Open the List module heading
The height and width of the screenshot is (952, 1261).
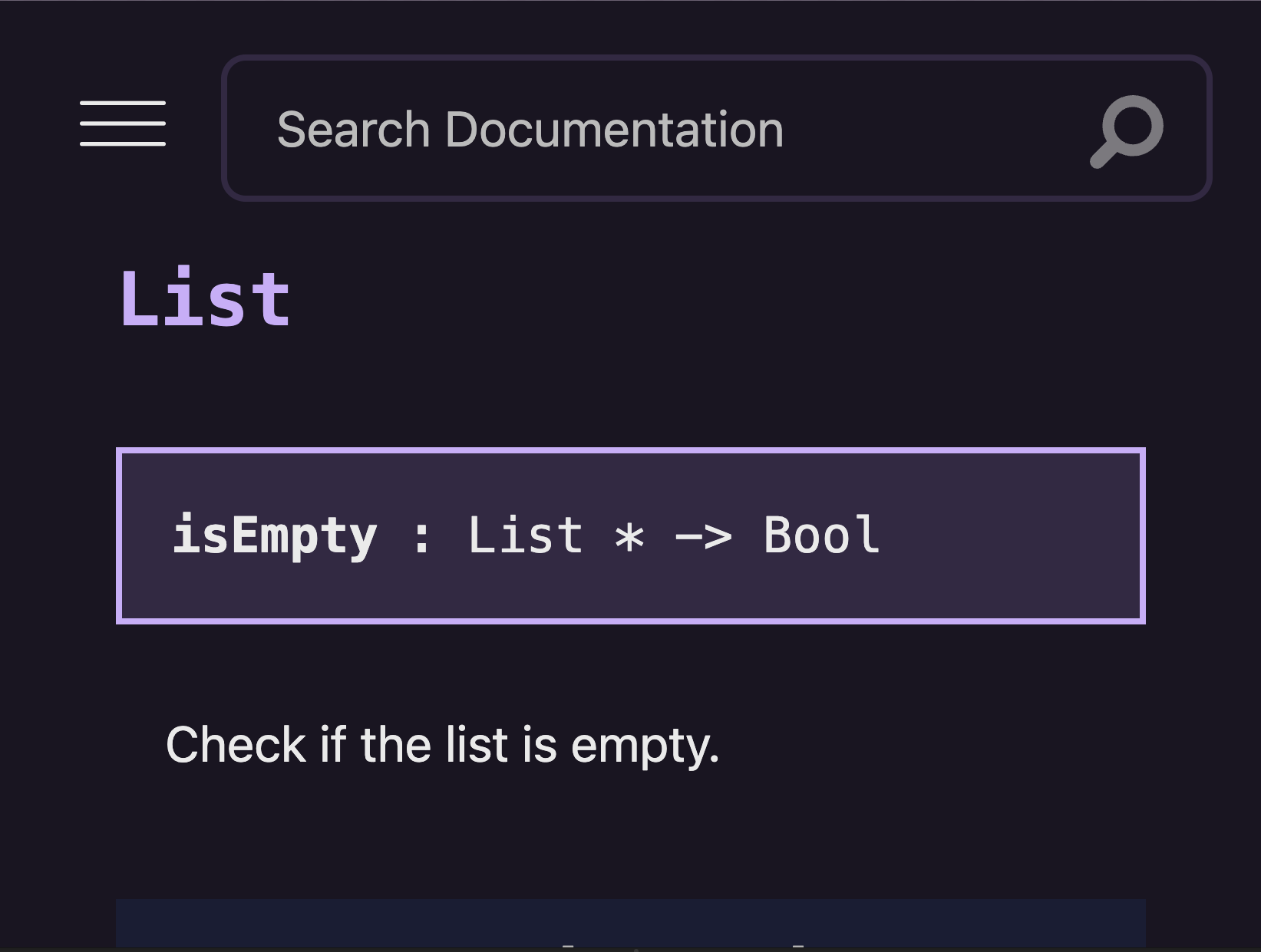[206, 299]
